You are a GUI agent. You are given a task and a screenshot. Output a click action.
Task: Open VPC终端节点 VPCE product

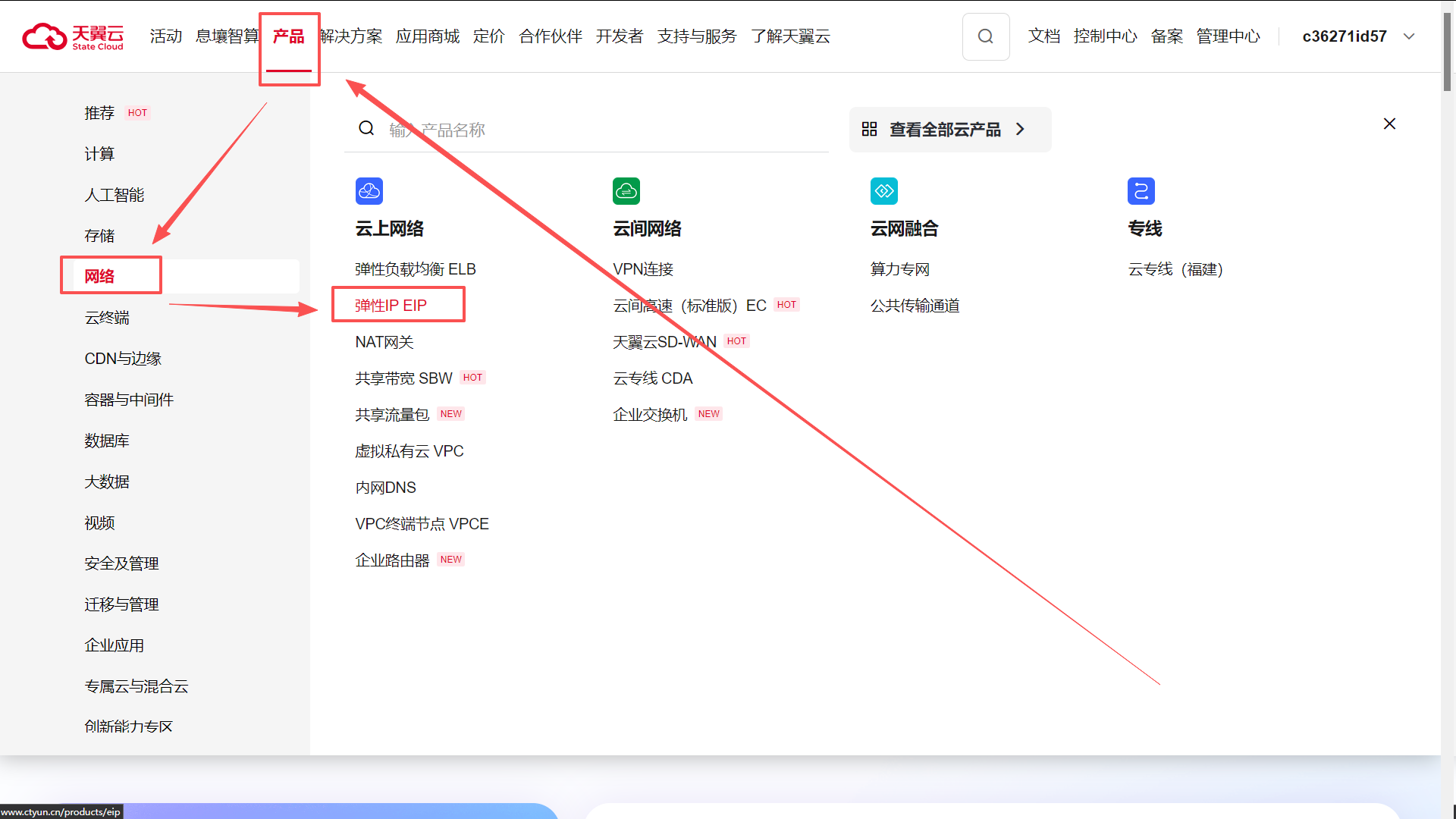coord(422,524)
